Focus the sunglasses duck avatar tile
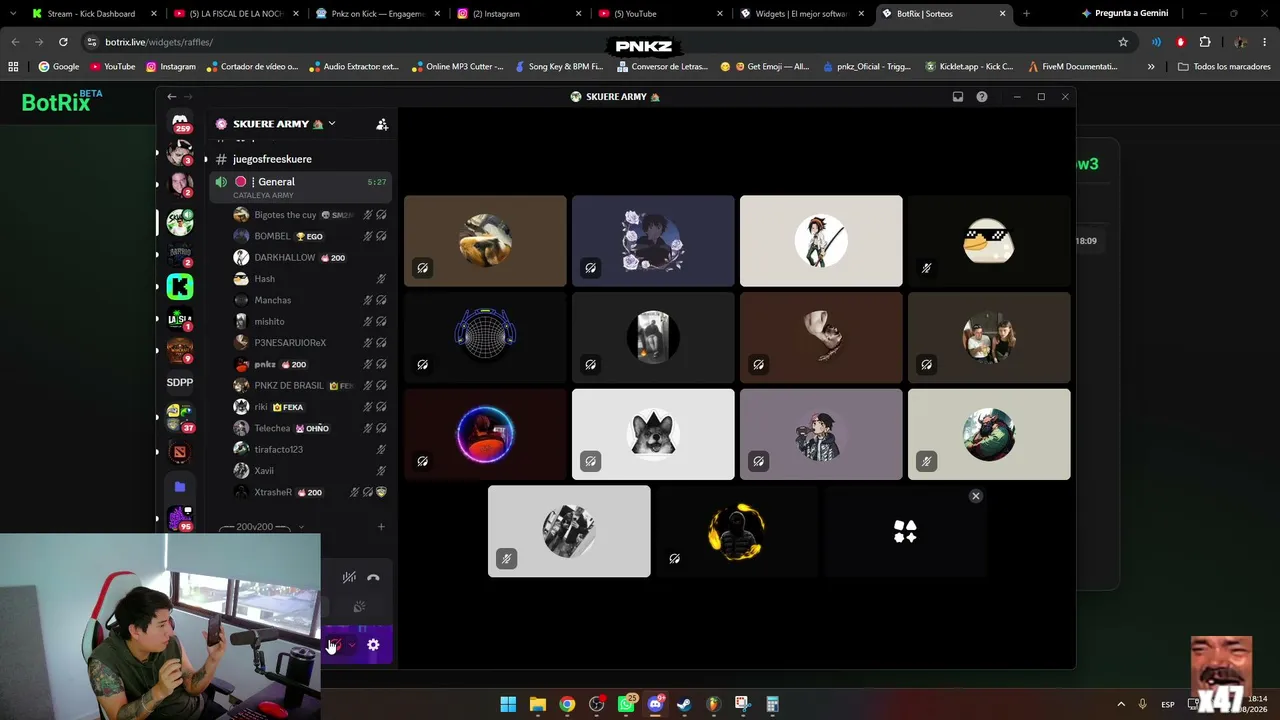The height and width of the screenshot is (720, 1280). coord(989,241)
